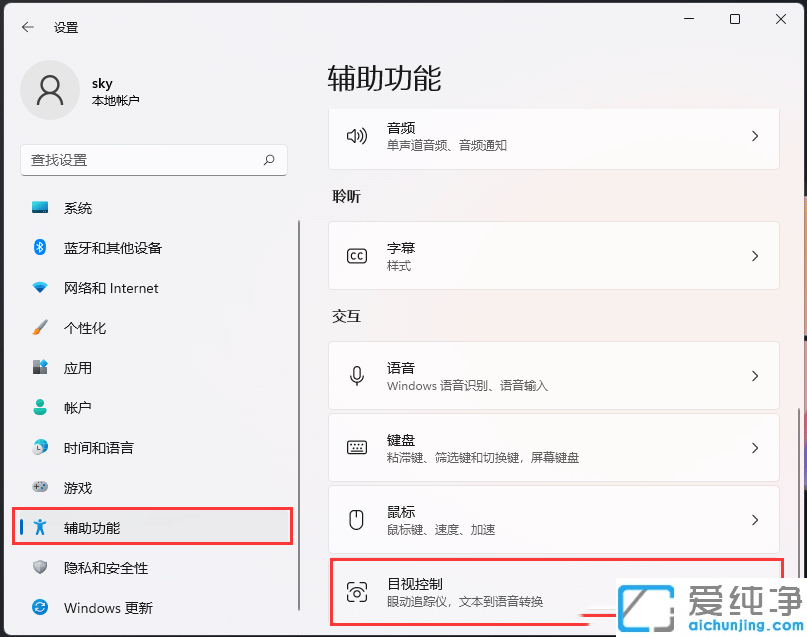Click the 音频 speaker icon
The width and height of the screenshot is (807, 637).
(x=357, y=137)
